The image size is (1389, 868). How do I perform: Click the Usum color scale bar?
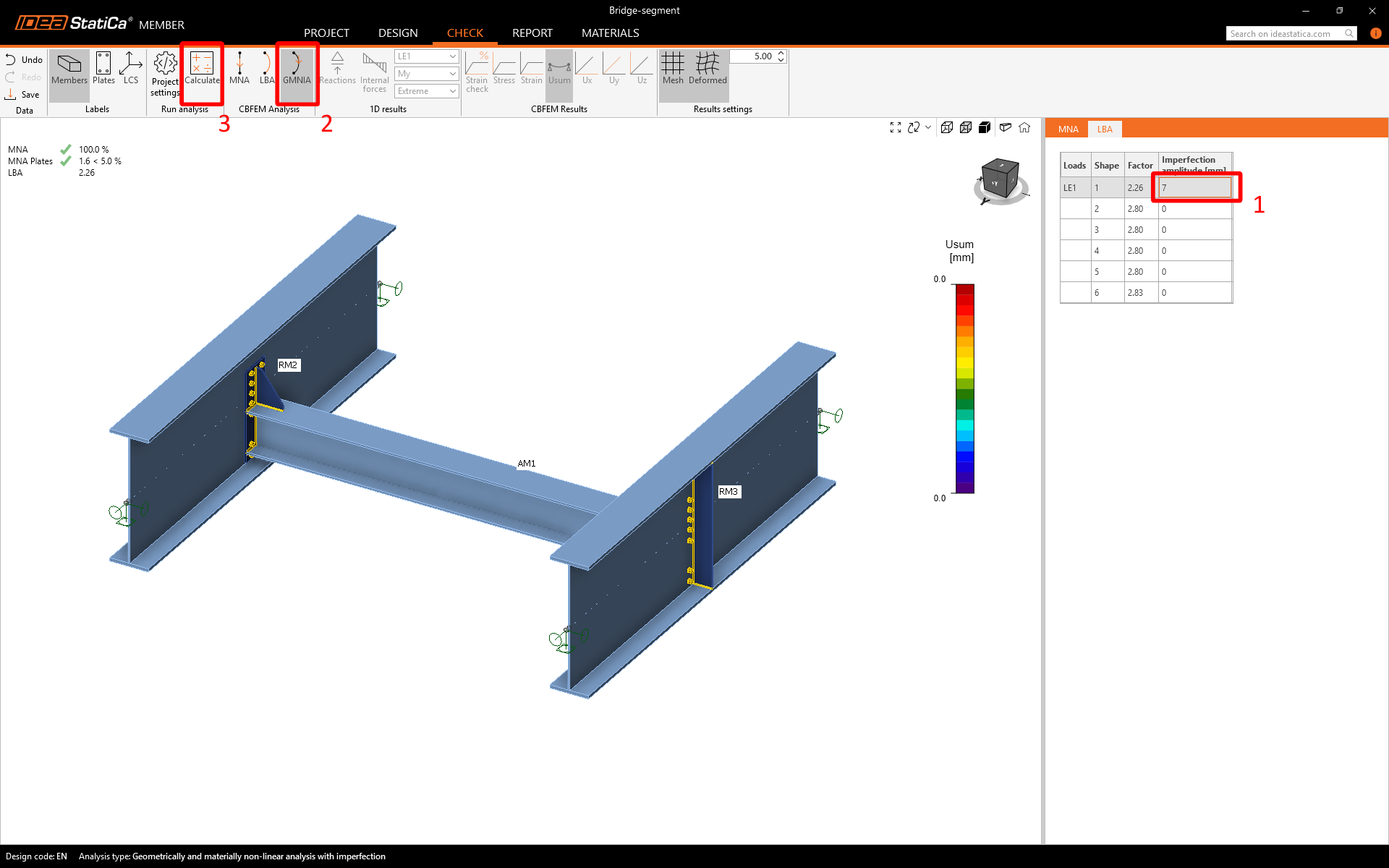[x=964, y=388]
